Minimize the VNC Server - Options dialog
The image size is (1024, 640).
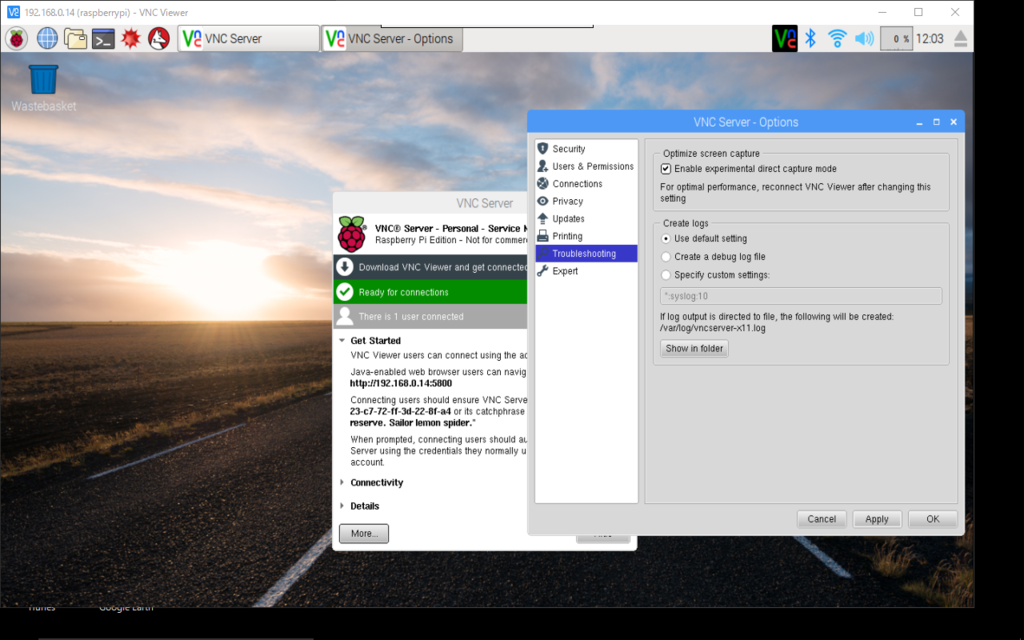click(919, 122)
